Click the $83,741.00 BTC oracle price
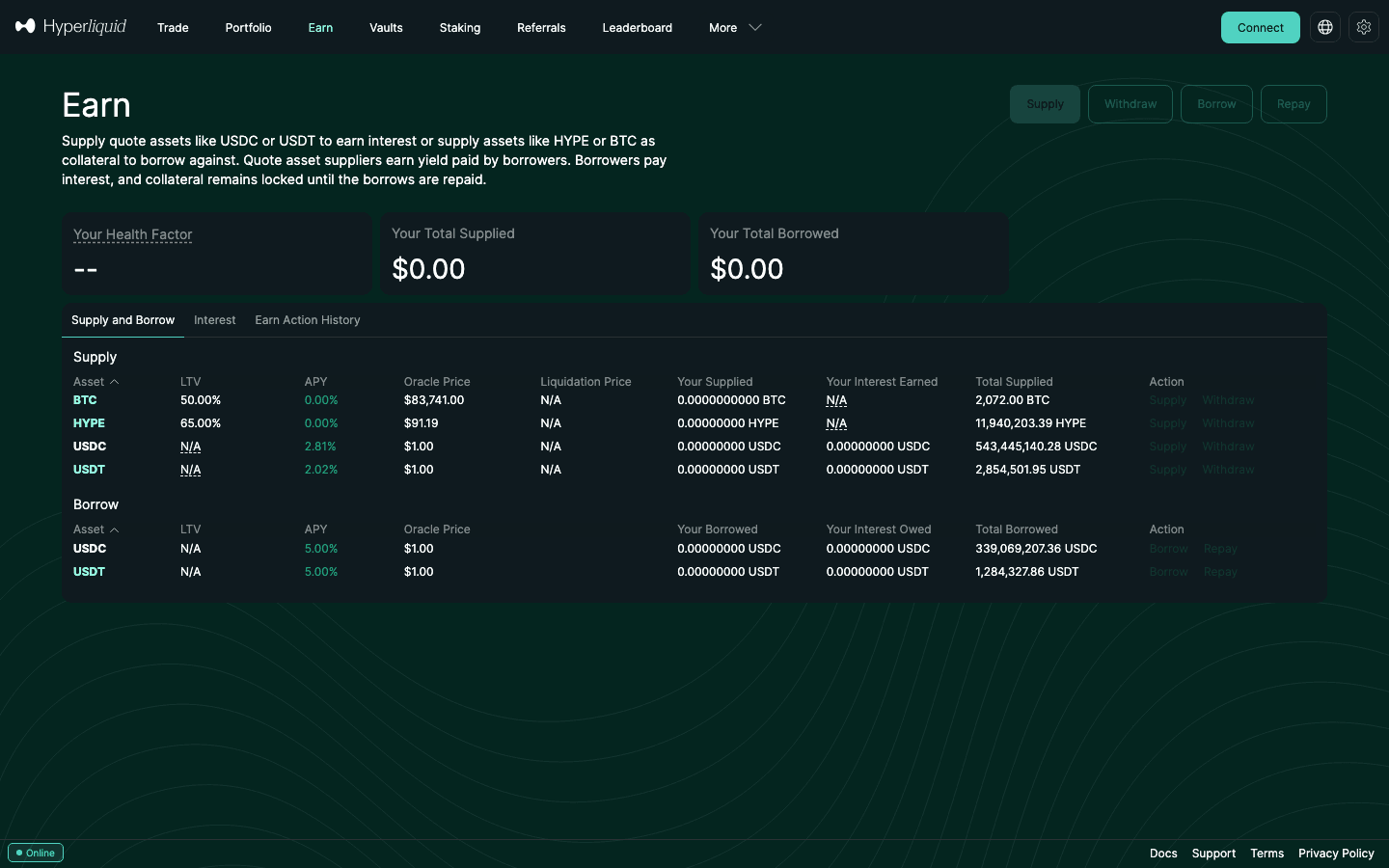 click(434, 400)
